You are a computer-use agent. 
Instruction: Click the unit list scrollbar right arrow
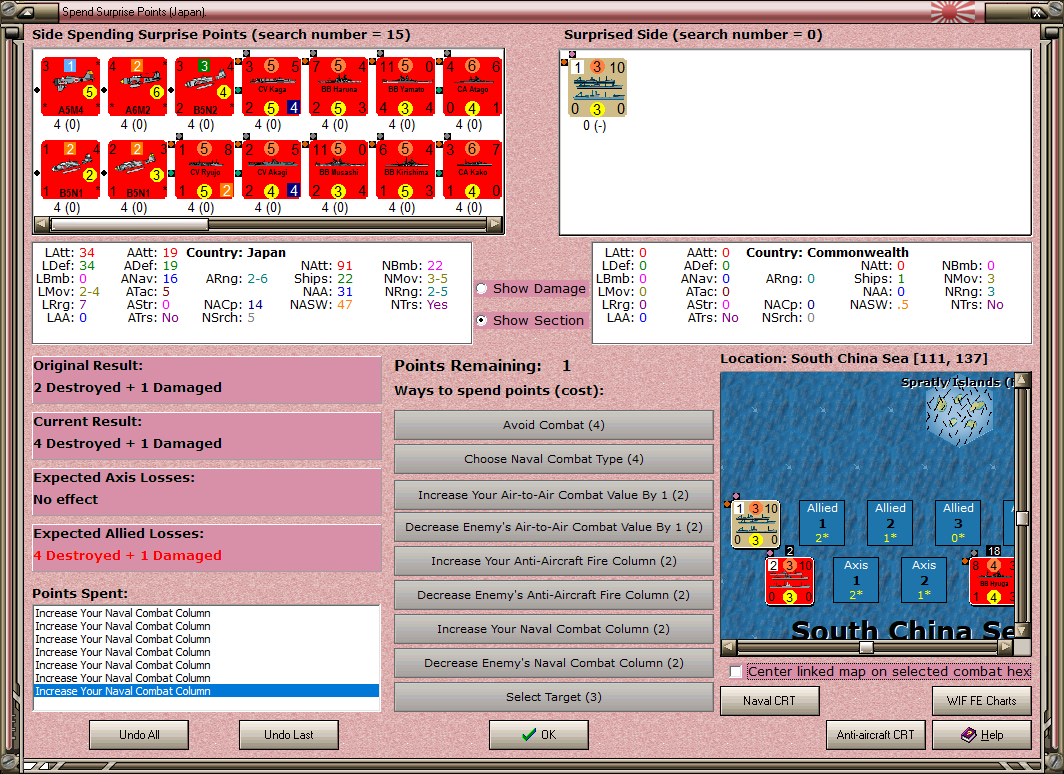click(495, 223)
